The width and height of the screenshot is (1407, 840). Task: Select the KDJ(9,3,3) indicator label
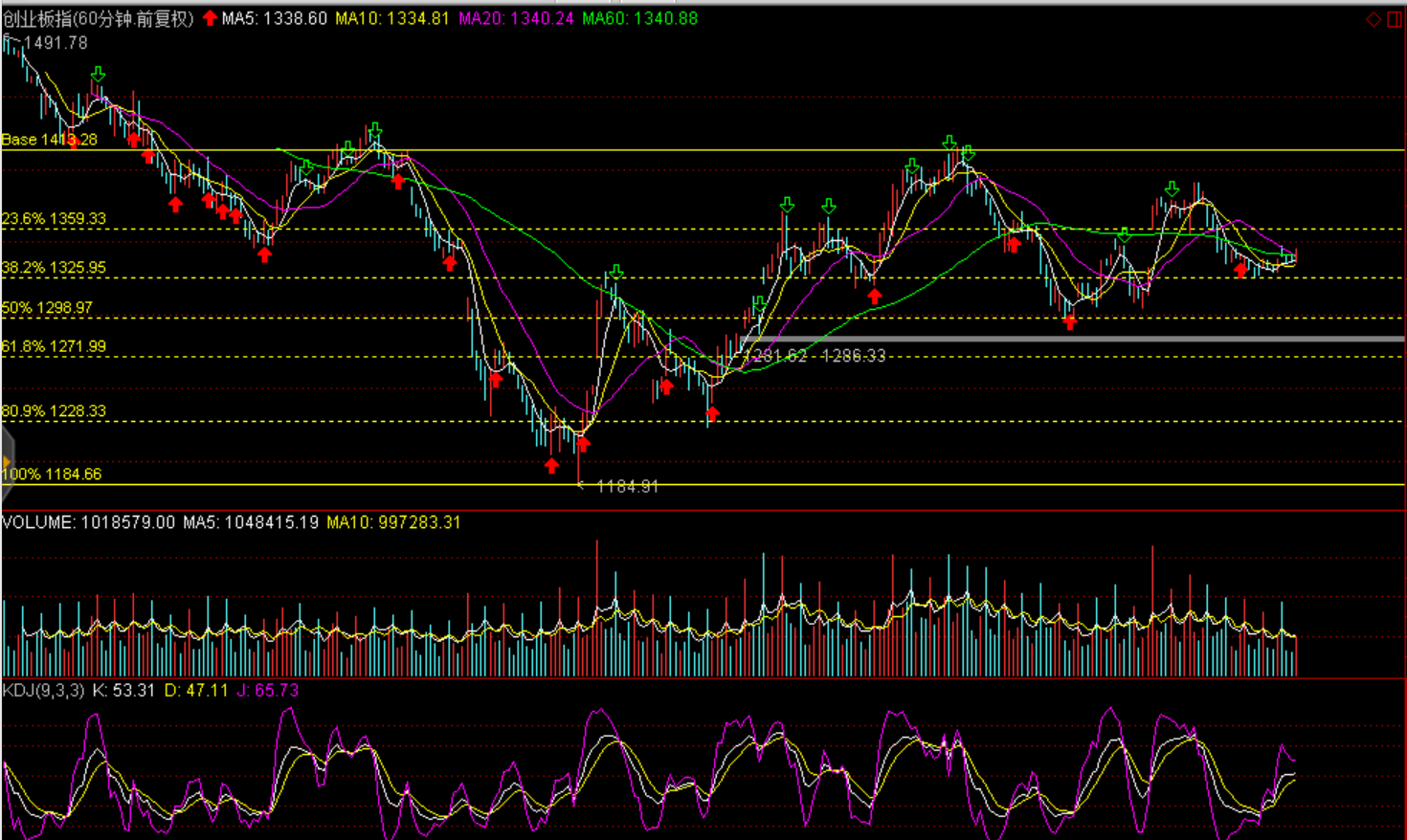(x=44, y=690)
